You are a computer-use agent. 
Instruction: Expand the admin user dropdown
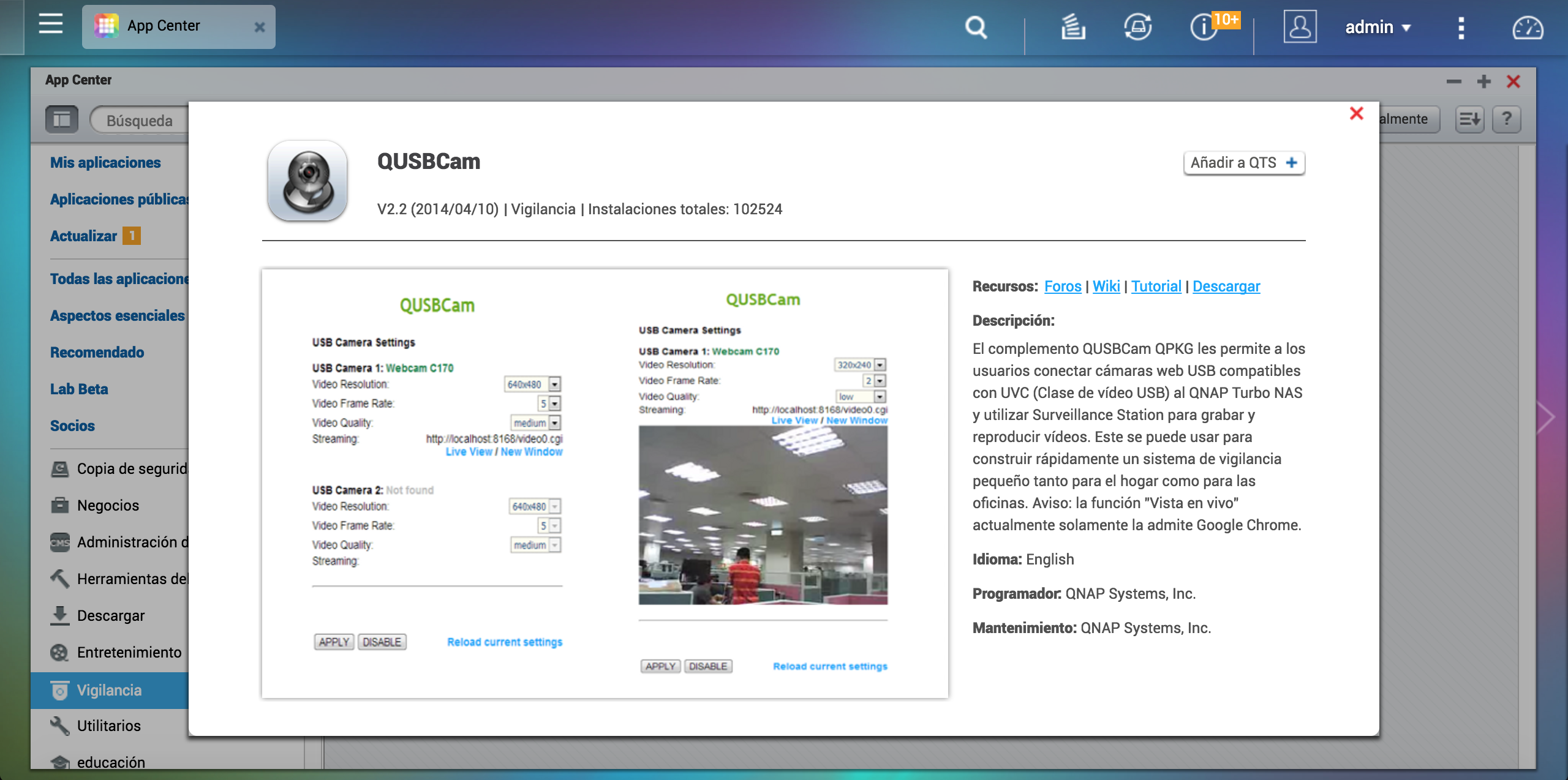[x=1378, y=27]
